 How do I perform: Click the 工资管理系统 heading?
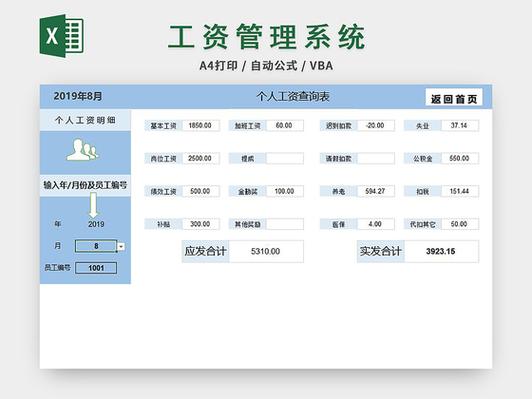pos(267,37)
